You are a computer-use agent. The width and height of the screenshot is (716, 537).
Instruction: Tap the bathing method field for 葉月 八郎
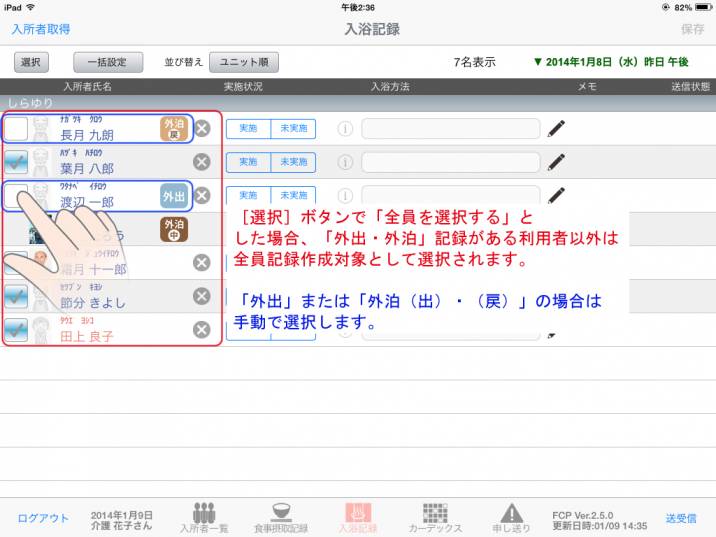450,162
